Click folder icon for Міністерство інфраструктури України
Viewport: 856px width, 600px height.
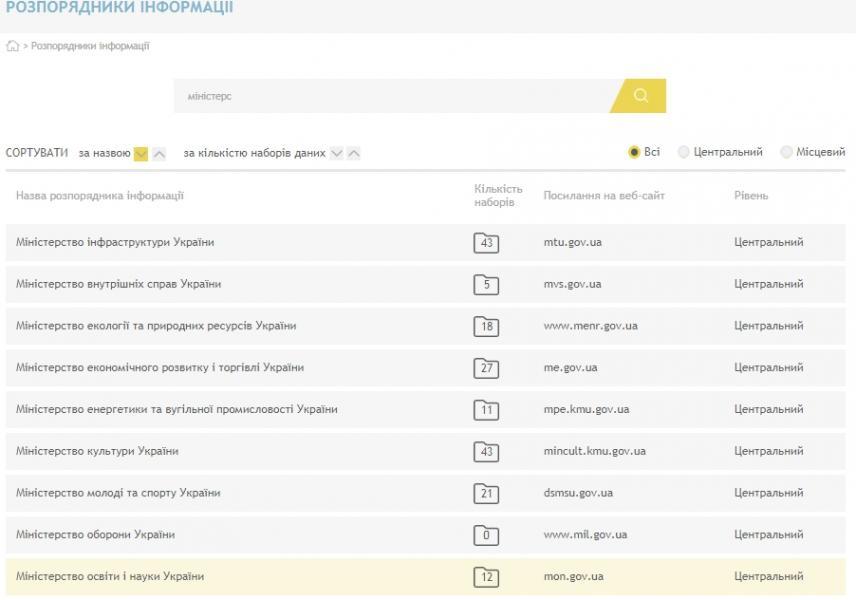[486, 242]
